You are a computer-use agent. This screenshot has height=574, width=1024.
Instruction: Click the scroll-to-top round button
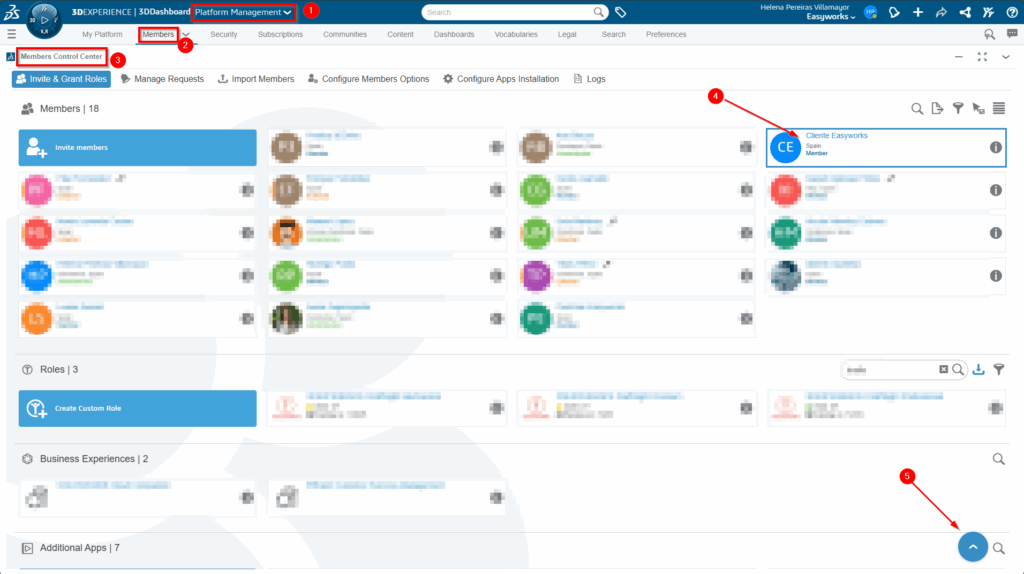click(972, 547)
